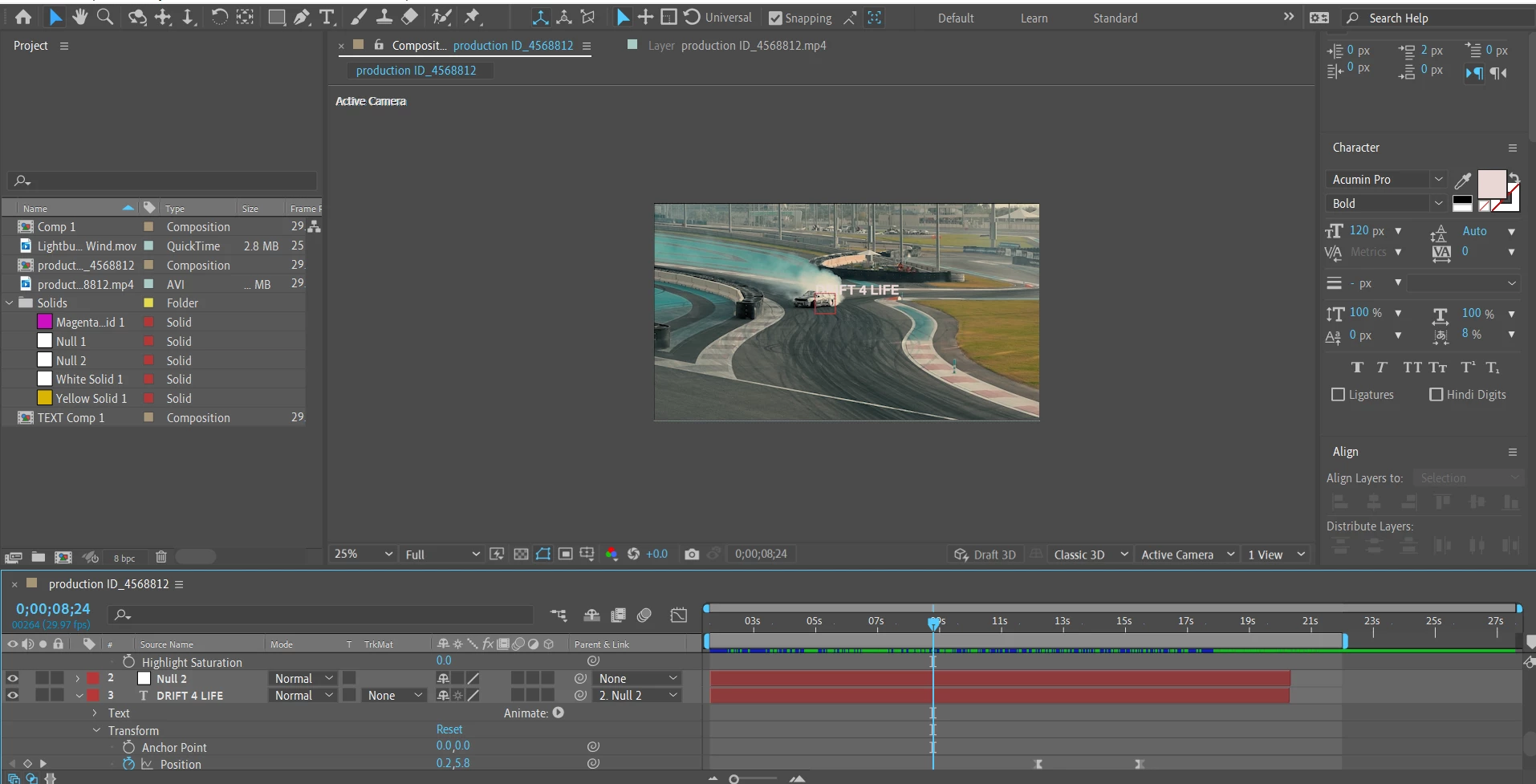Hide the Null 2 layer

point(13,678)
